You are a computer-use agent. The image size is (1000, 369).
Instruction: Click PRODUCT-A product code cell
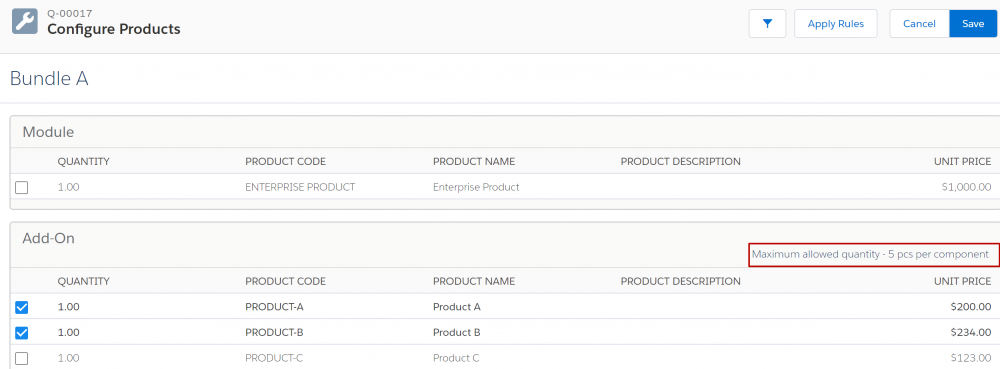pos(274,307)
